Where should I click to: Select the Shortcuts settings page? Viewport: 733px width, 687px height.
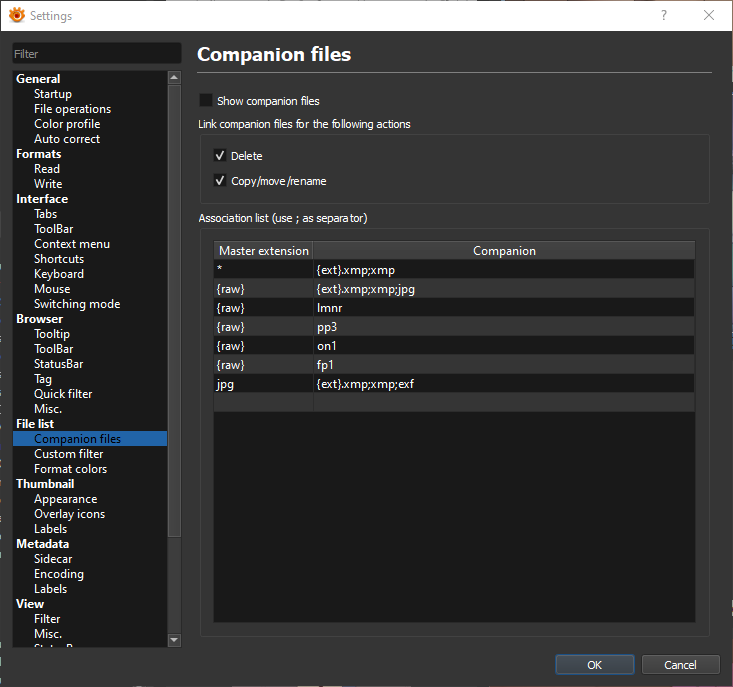(59, 259)
